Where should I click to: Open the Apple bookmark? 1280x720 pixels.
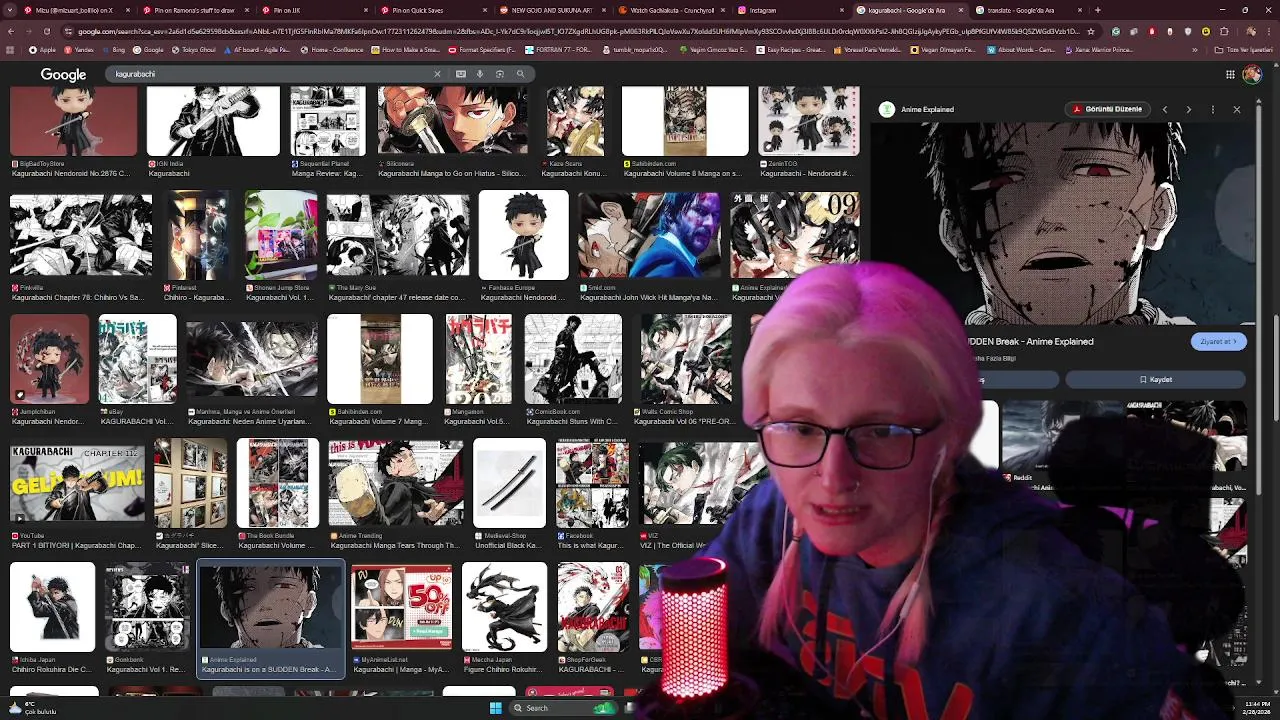click(x=42, y=49)
